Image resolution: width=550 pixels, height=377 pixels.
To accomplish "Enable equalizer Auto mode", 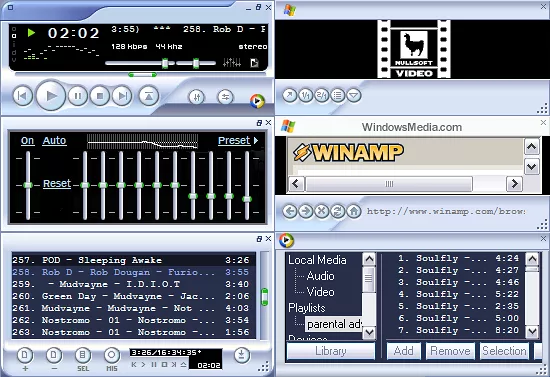I will pyautogui.click(x=54, y=141).
